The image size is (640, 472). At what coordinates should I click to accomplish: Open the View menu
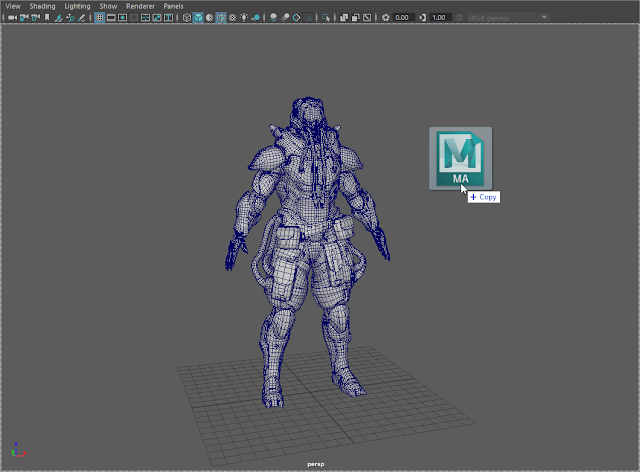13,6
